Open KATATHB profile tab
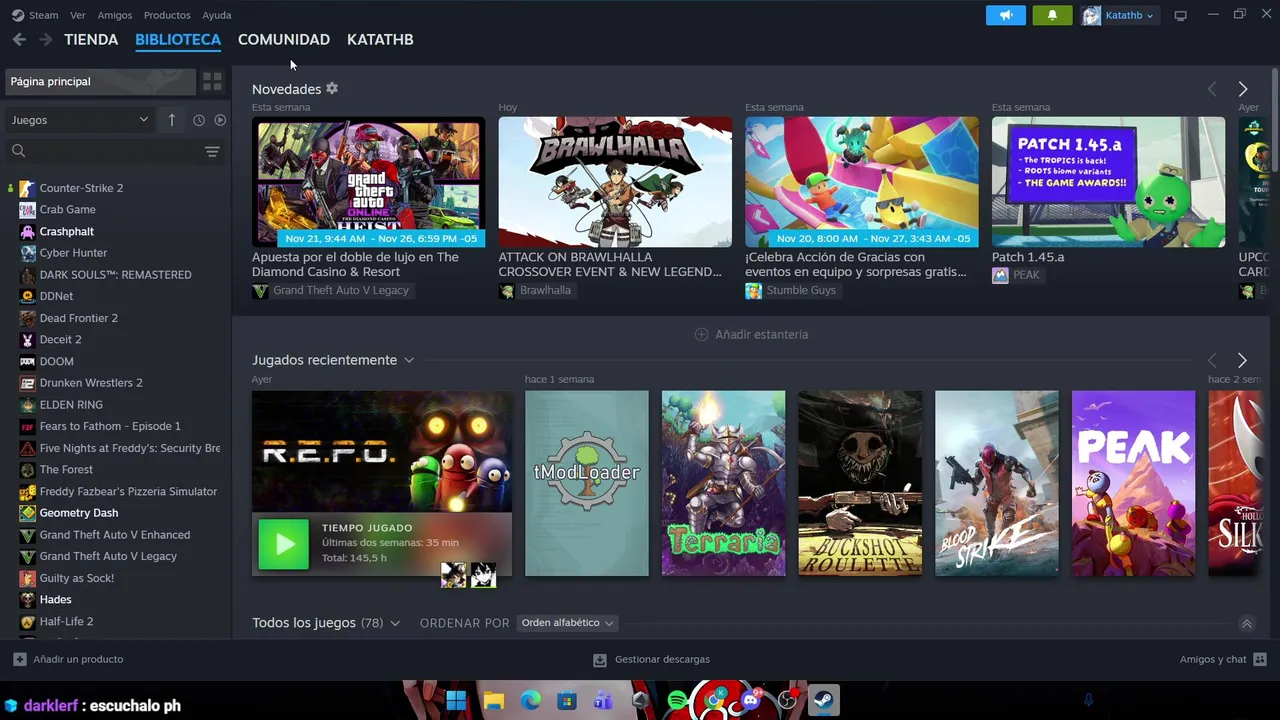The width and height of the screenshot is (1280, 720). click(380, 39)
